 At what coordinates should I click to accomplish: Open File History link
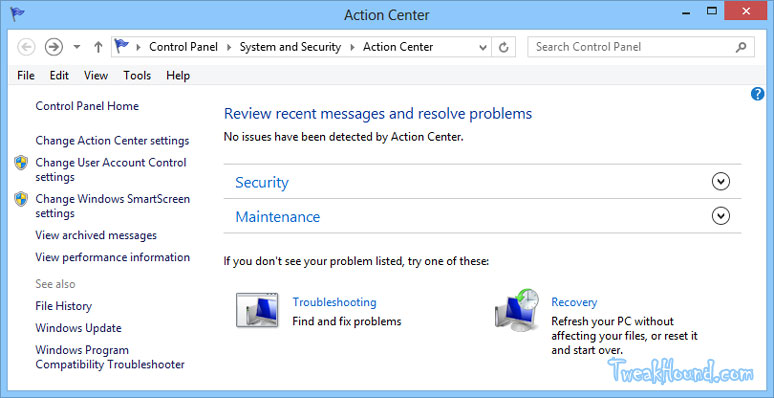64,306
